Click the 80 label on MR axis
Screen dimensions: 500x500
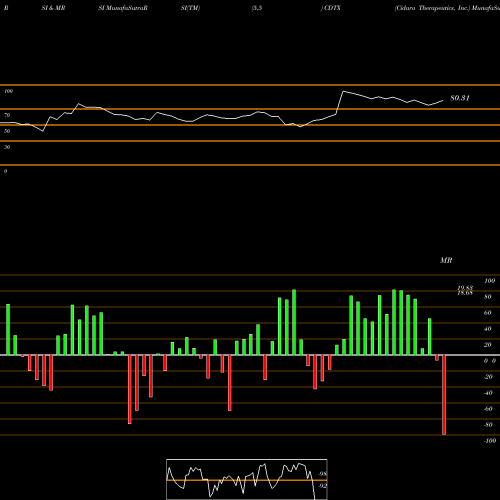click(x=488, y=297)
